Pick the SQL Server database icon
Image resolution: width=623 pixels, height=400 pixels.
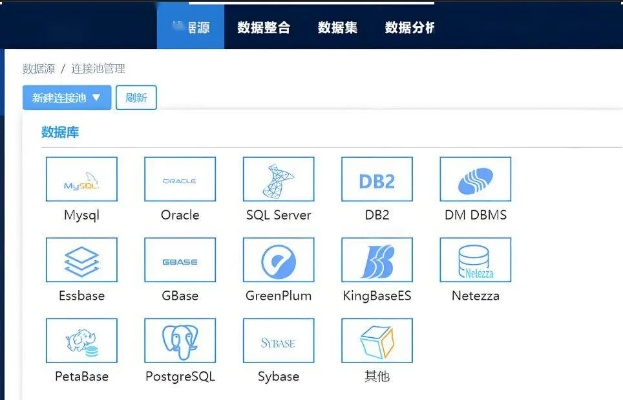(278, 180)
